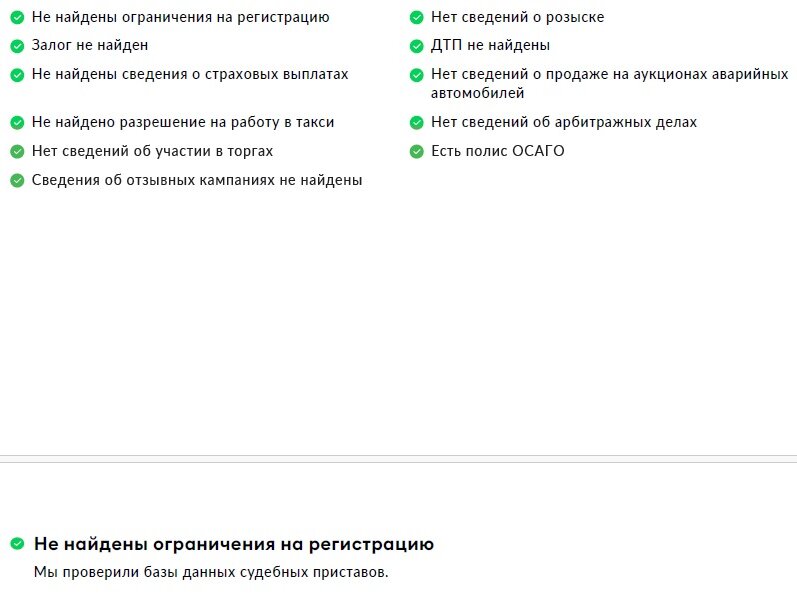The width and height of the screenshot is (797, 598).
Task: Click the check icon beside "Есть полис ОСАГО"
Action: click(x=416, y=152)
